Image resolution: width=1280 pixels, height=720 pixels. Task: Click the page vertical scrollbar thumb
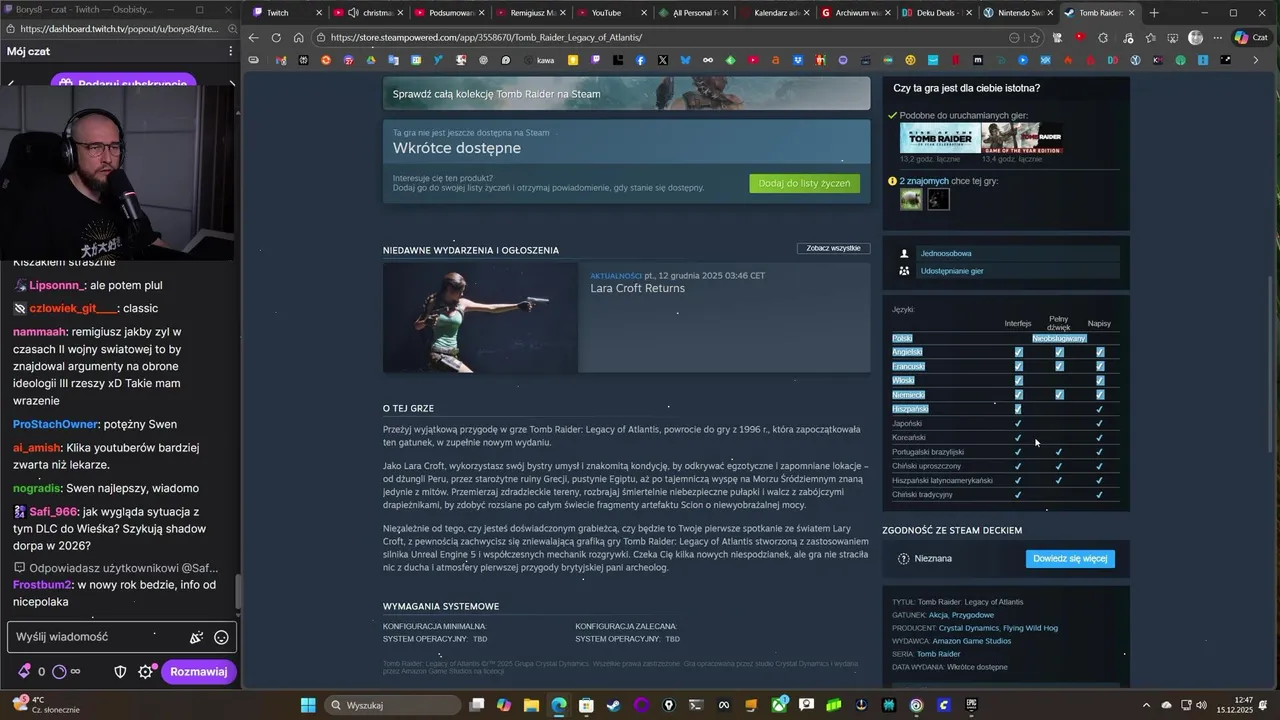[1272, 362]
